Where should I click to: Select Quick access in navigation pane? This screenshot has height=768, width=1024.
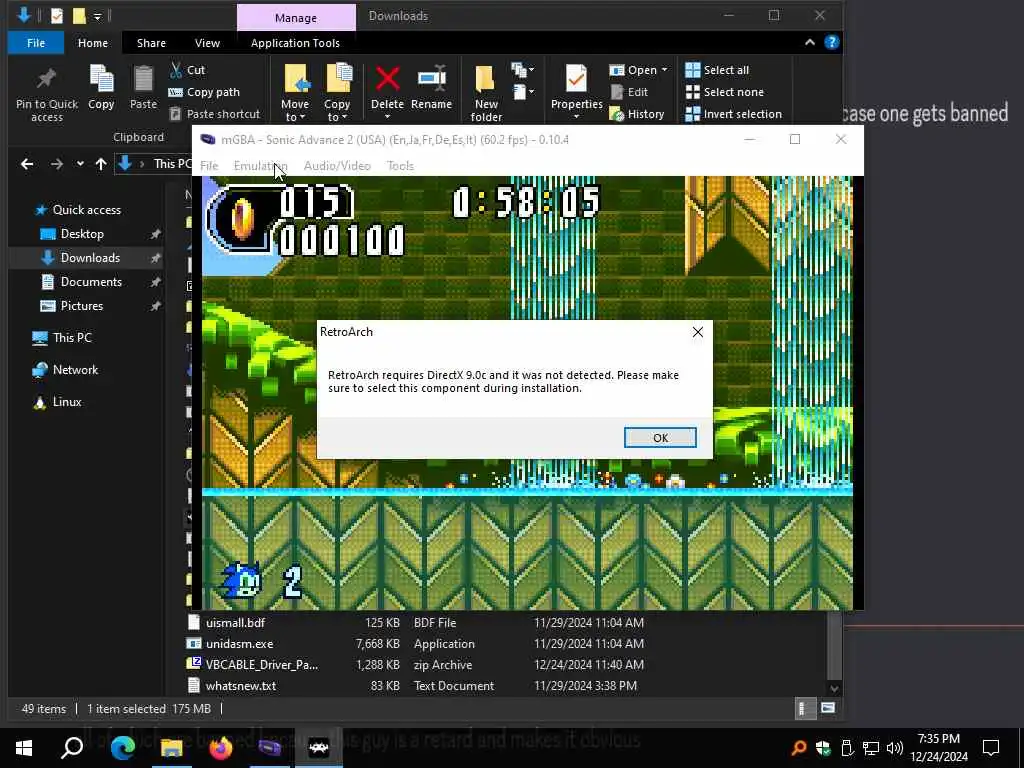[x=78, y=210]
